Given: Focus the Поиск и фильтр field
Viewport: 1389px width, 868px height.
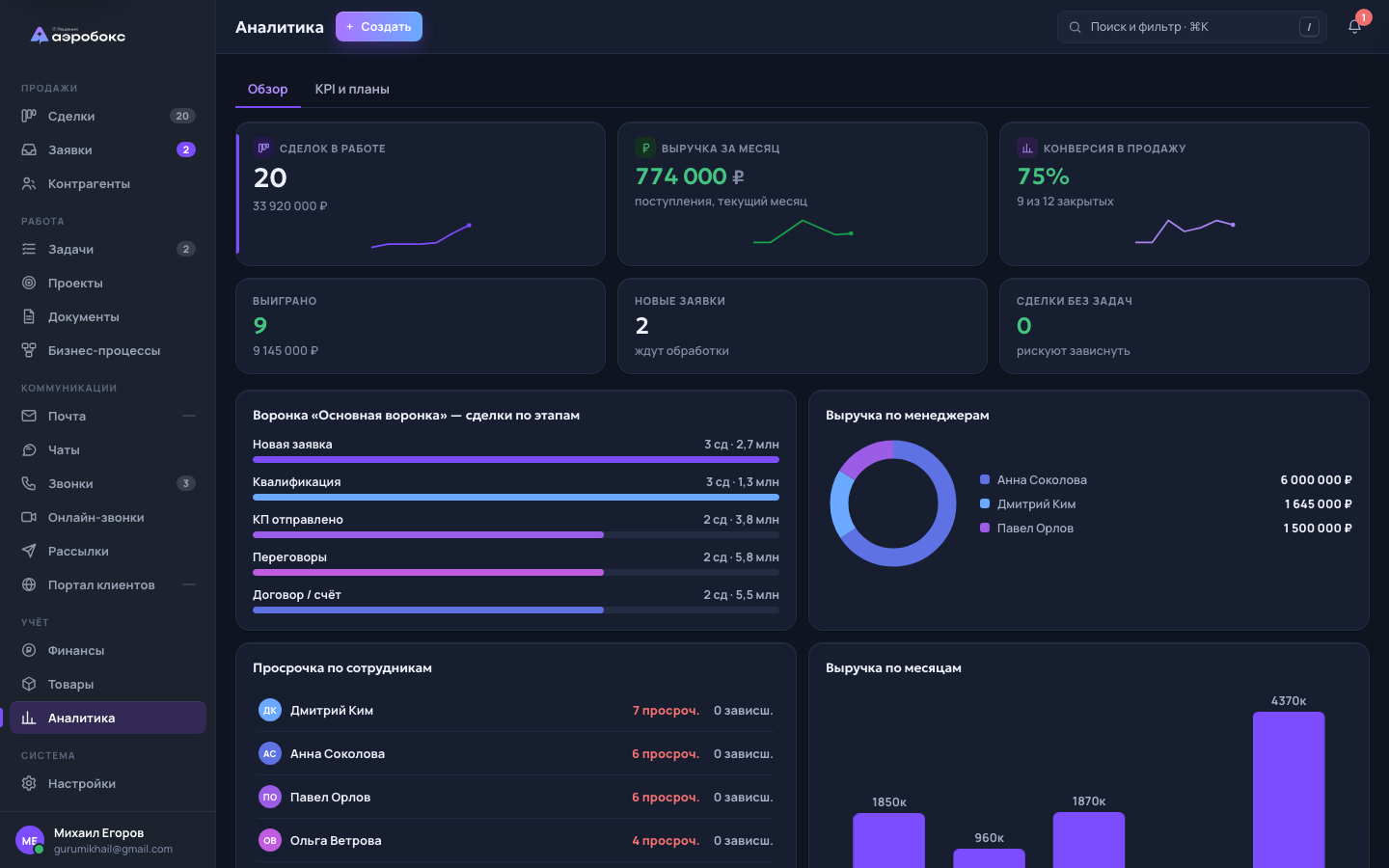Looking at the screenshot, I should point(1192,27).
